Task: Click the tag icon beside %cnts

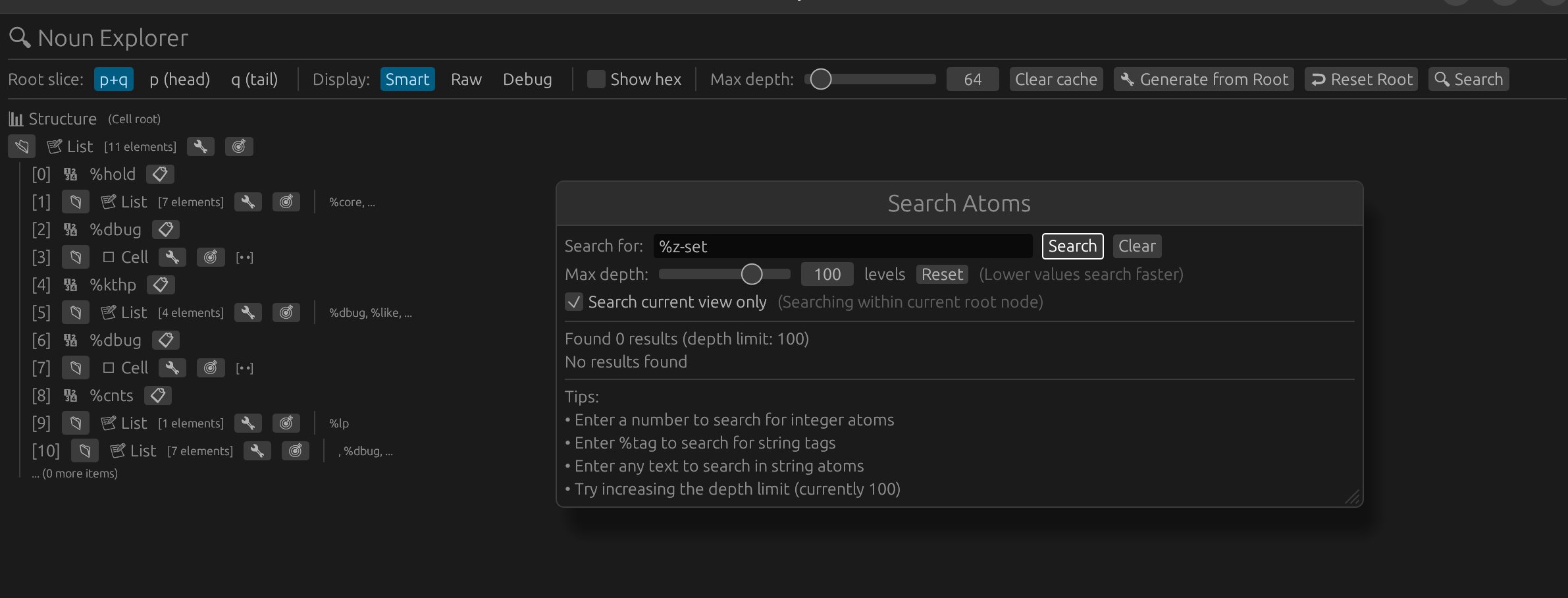Action: [x=158, y=396]
